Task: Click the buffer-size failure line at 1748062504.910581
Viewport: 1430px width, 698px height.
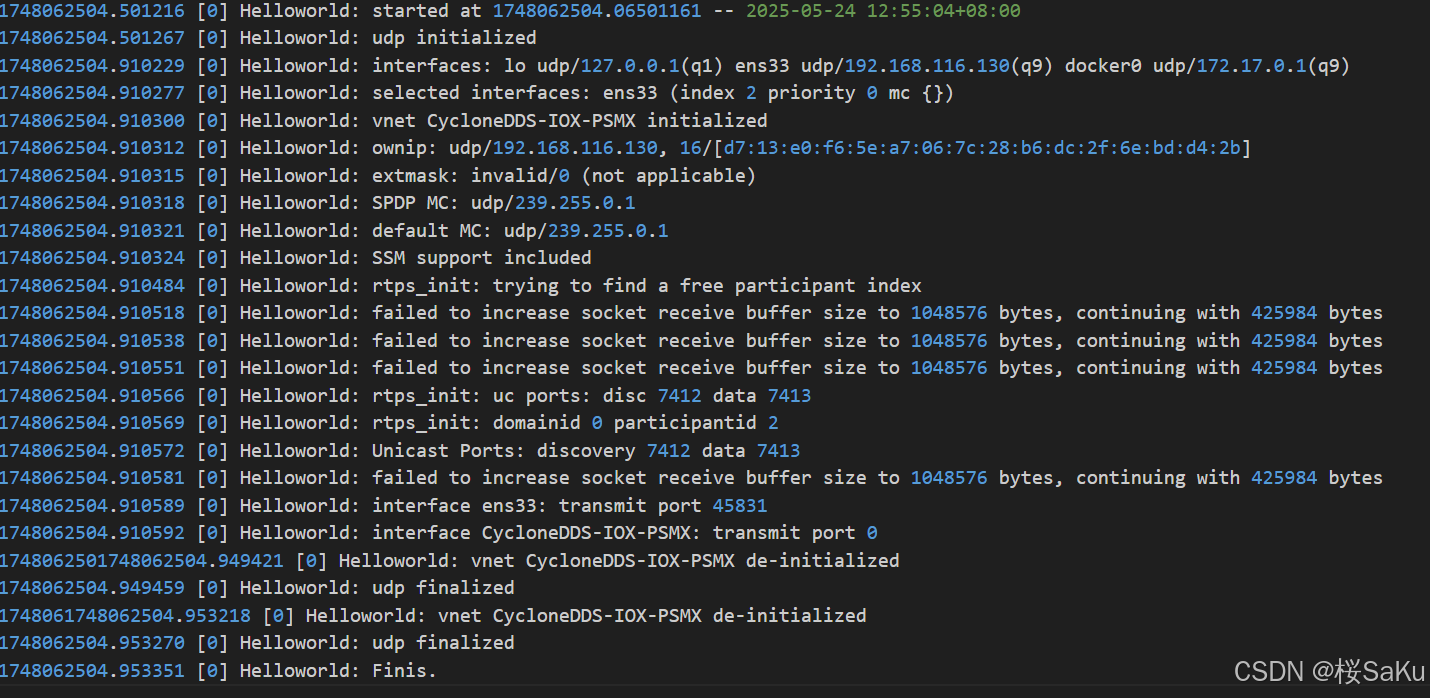Action: 692,478
